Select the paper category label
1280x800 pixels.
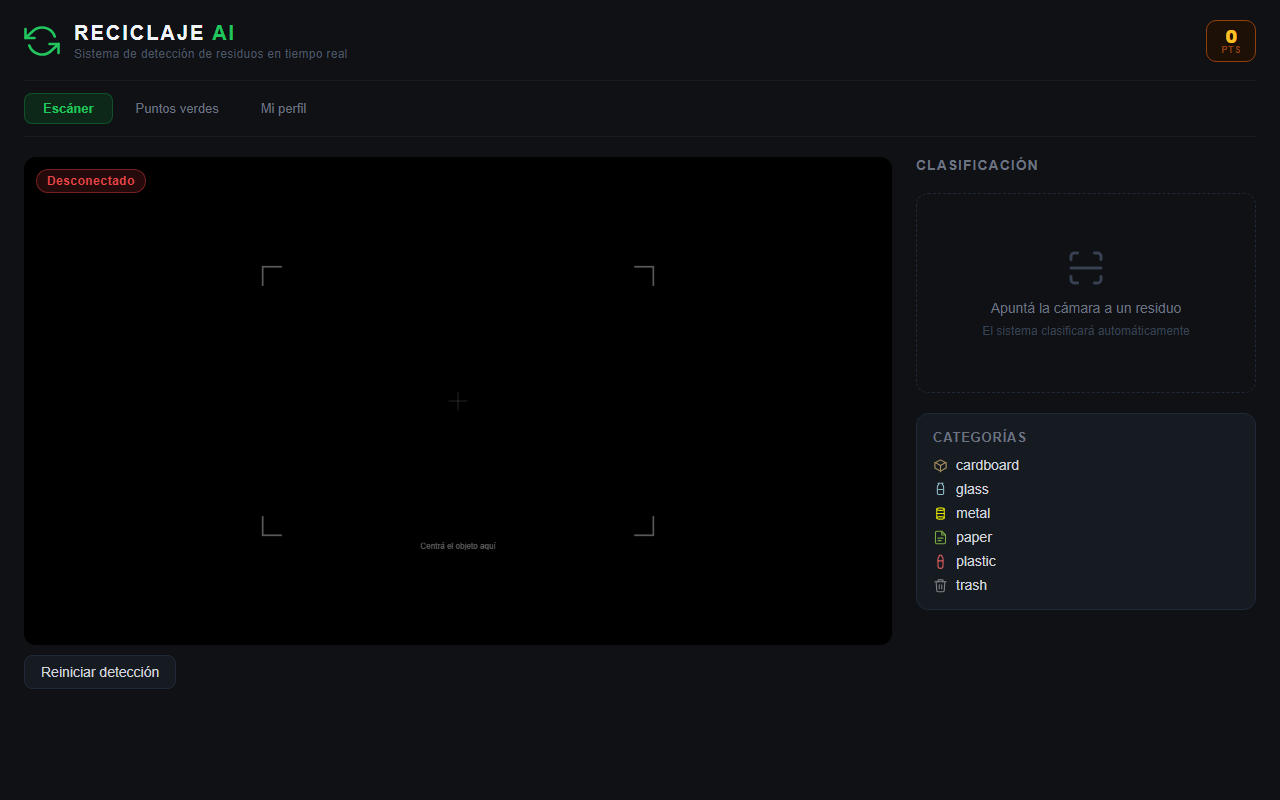974,537
